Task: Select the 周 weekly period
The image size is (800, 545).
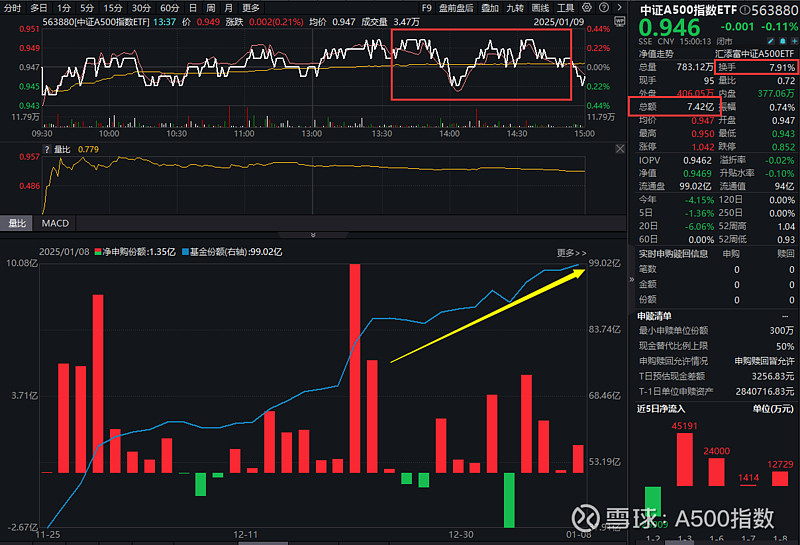Action: coord(211,8)
